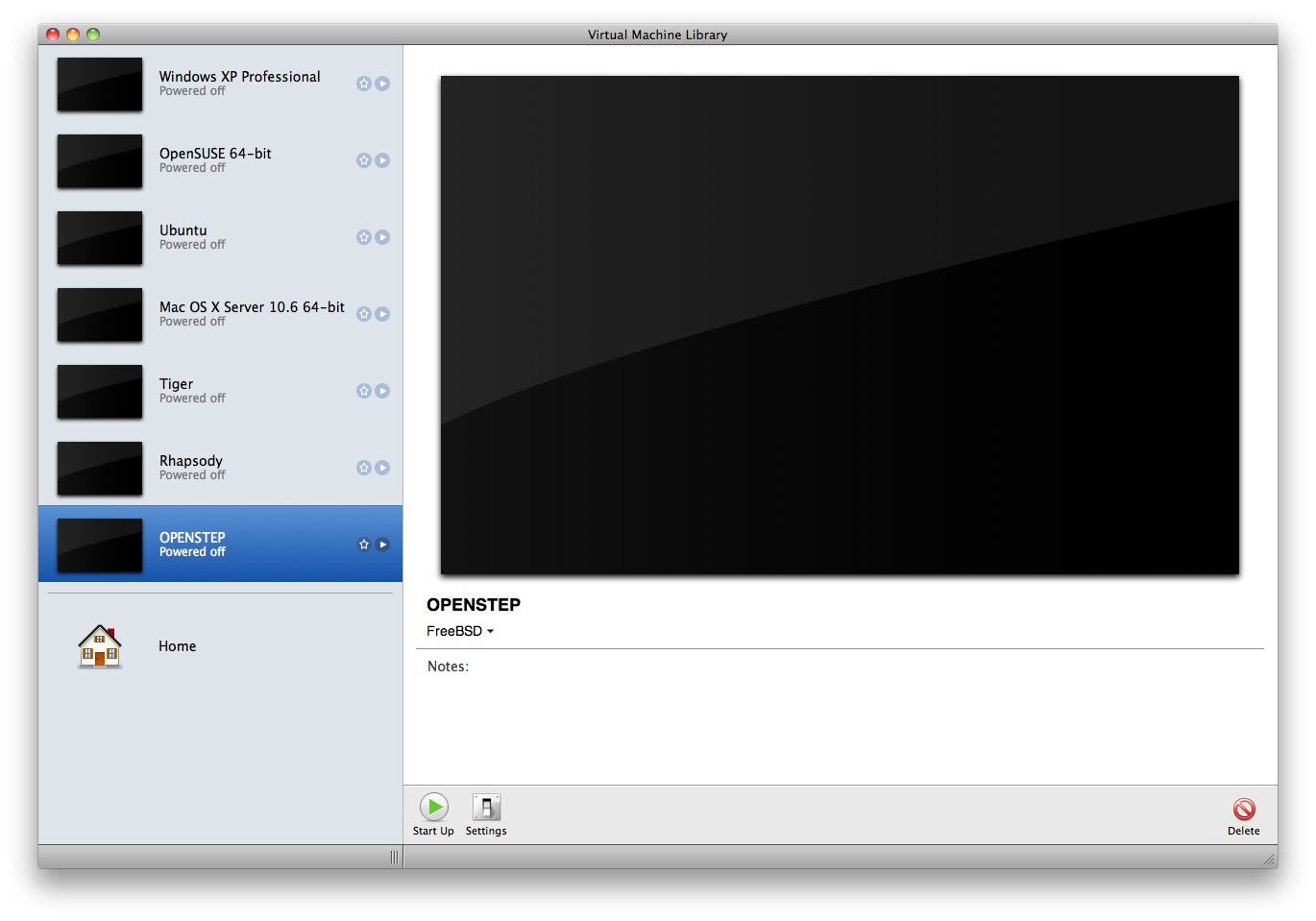Open the Settings toolbar button
This screenshot has width=1316, height=921.
pyautogui.click(x=486, y=814)
